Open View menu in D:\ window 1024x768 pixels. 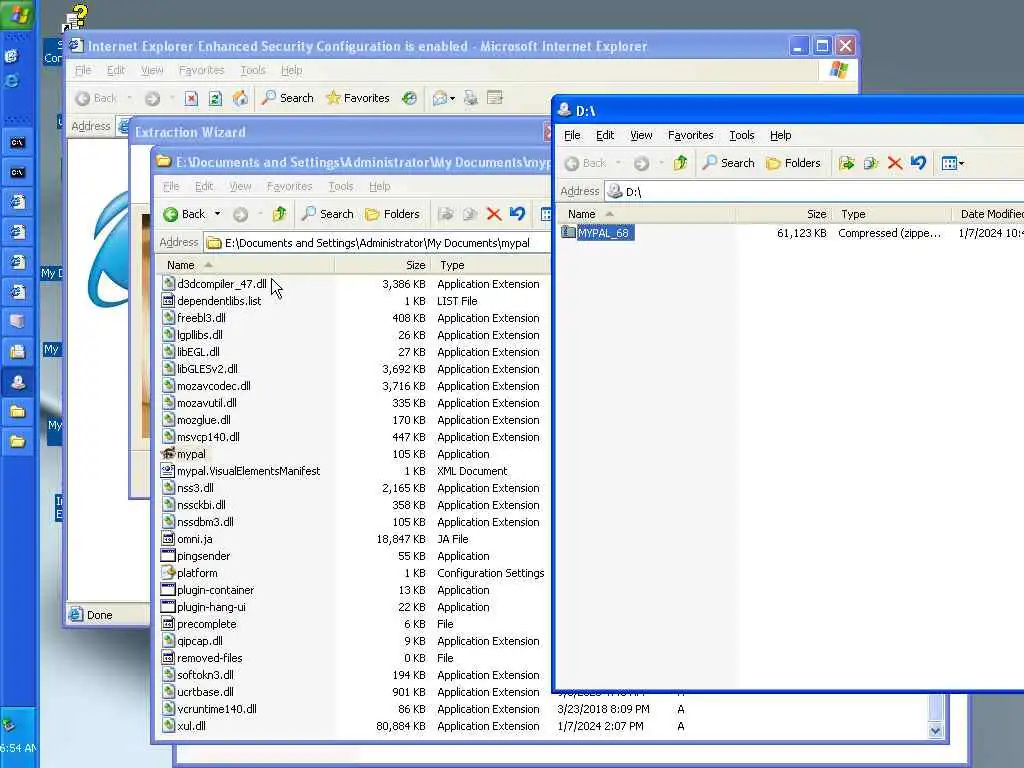[x=641, y=135]
